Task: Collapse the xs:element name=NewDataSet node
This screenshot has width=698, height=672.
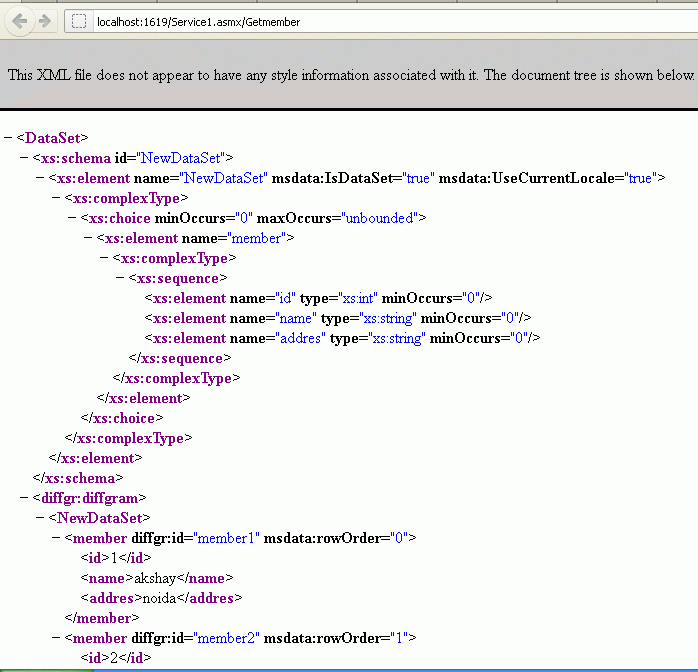Action: 40,178
